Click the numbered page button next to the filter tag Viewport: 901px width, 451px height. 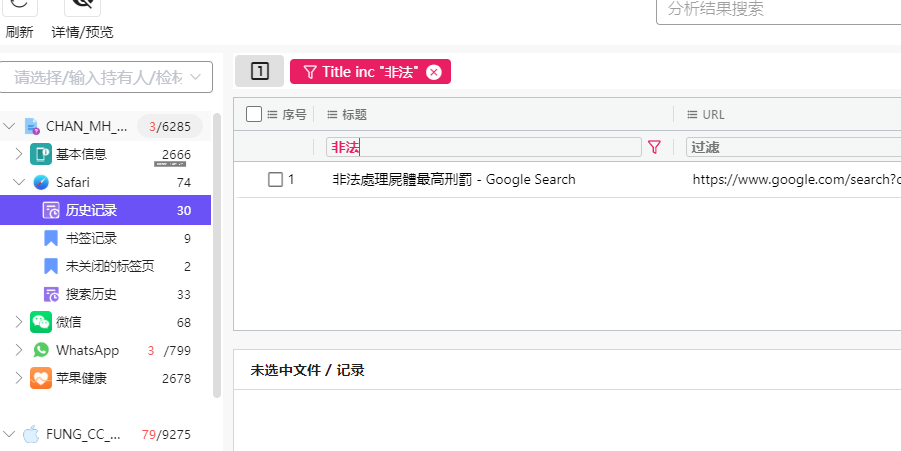point(260,71)
